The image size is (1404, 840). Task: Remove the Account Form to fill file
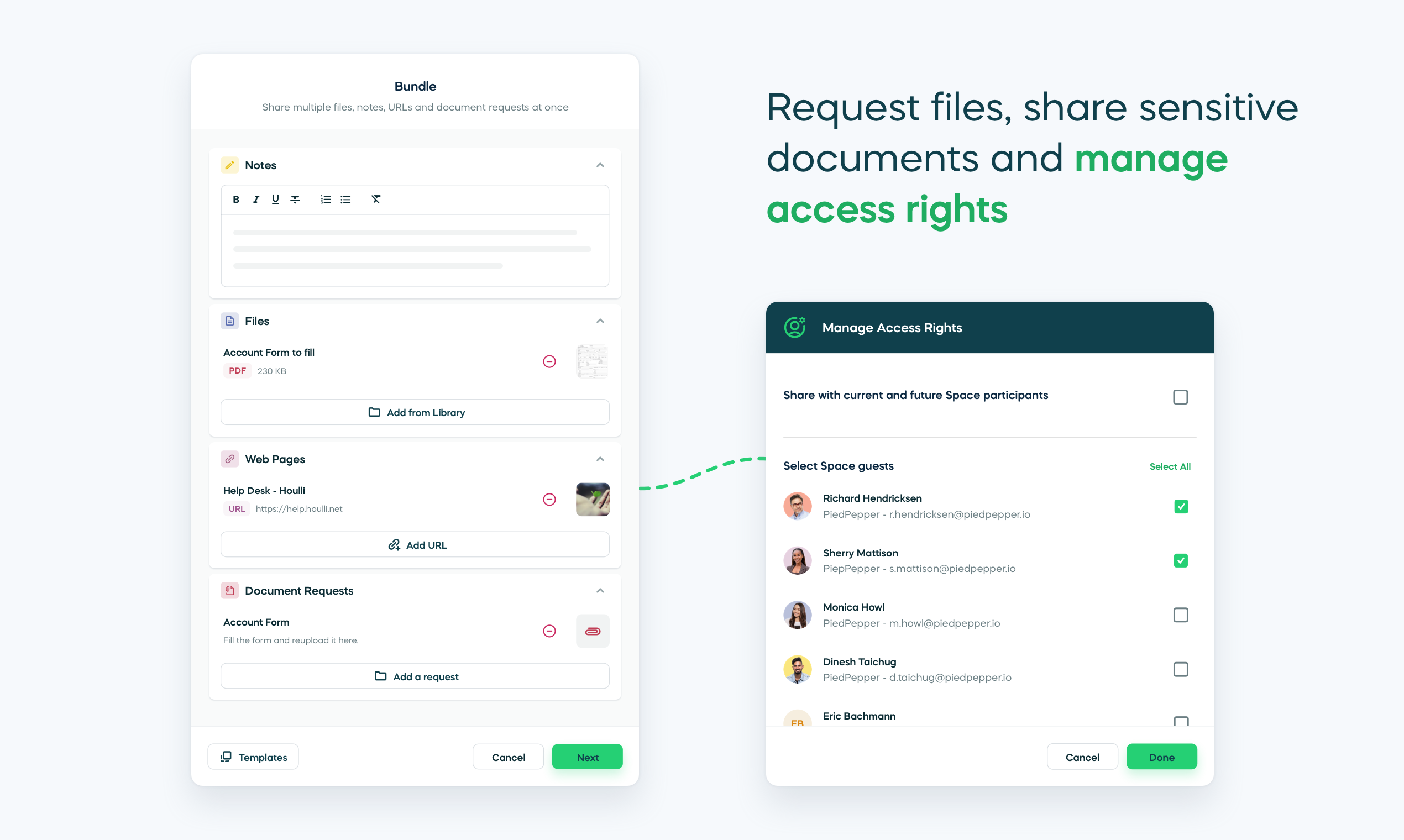[549, 362]
